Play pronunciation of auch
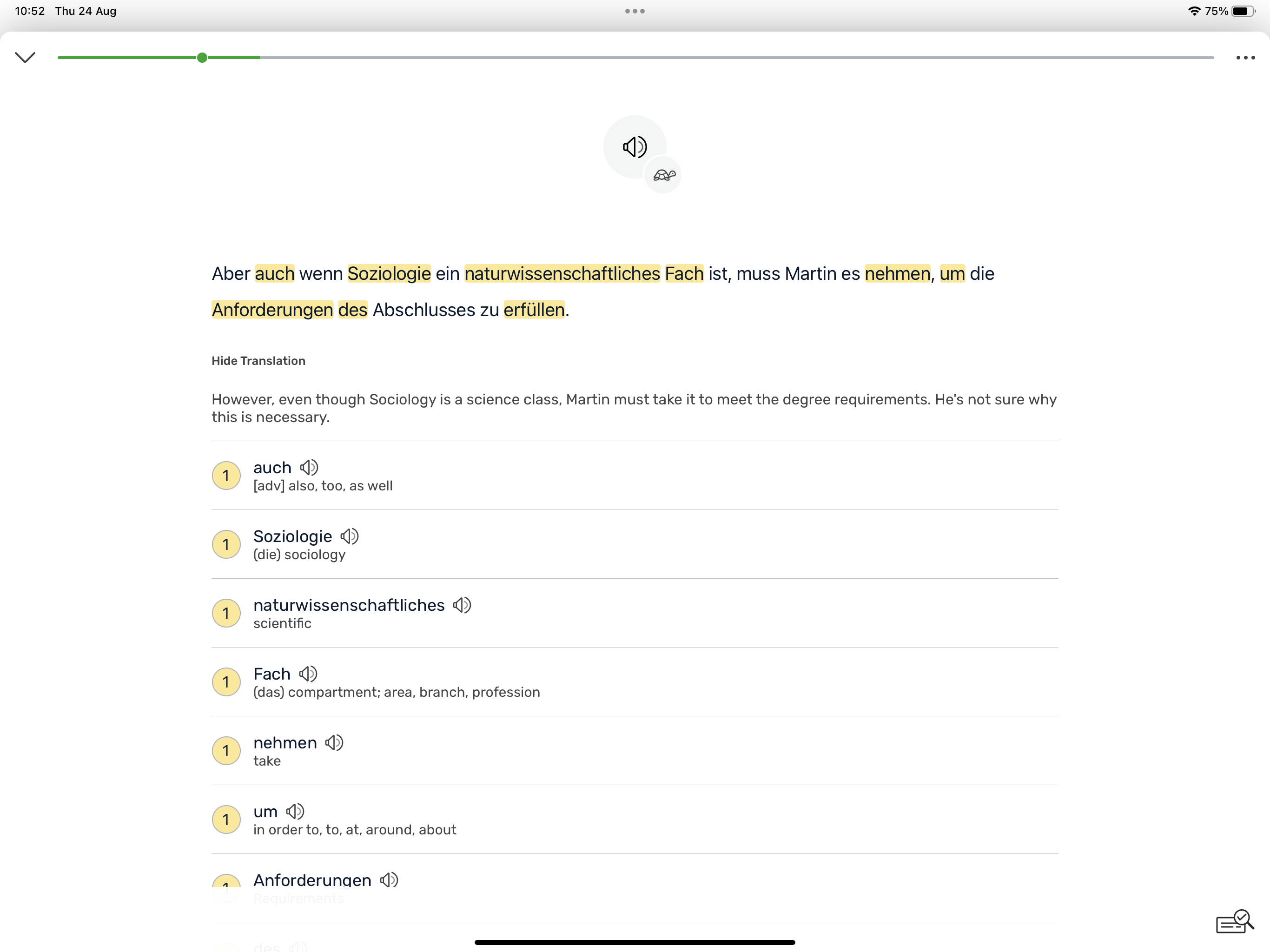1270x952 pixels. coord(309,467)
